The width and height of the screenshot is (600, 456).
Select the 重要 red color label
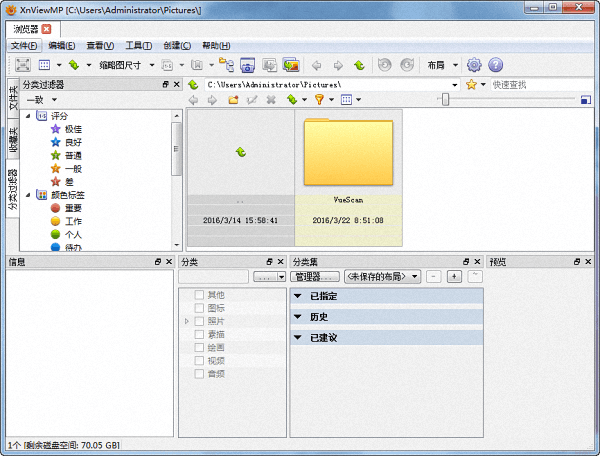[x=66, y=208]
